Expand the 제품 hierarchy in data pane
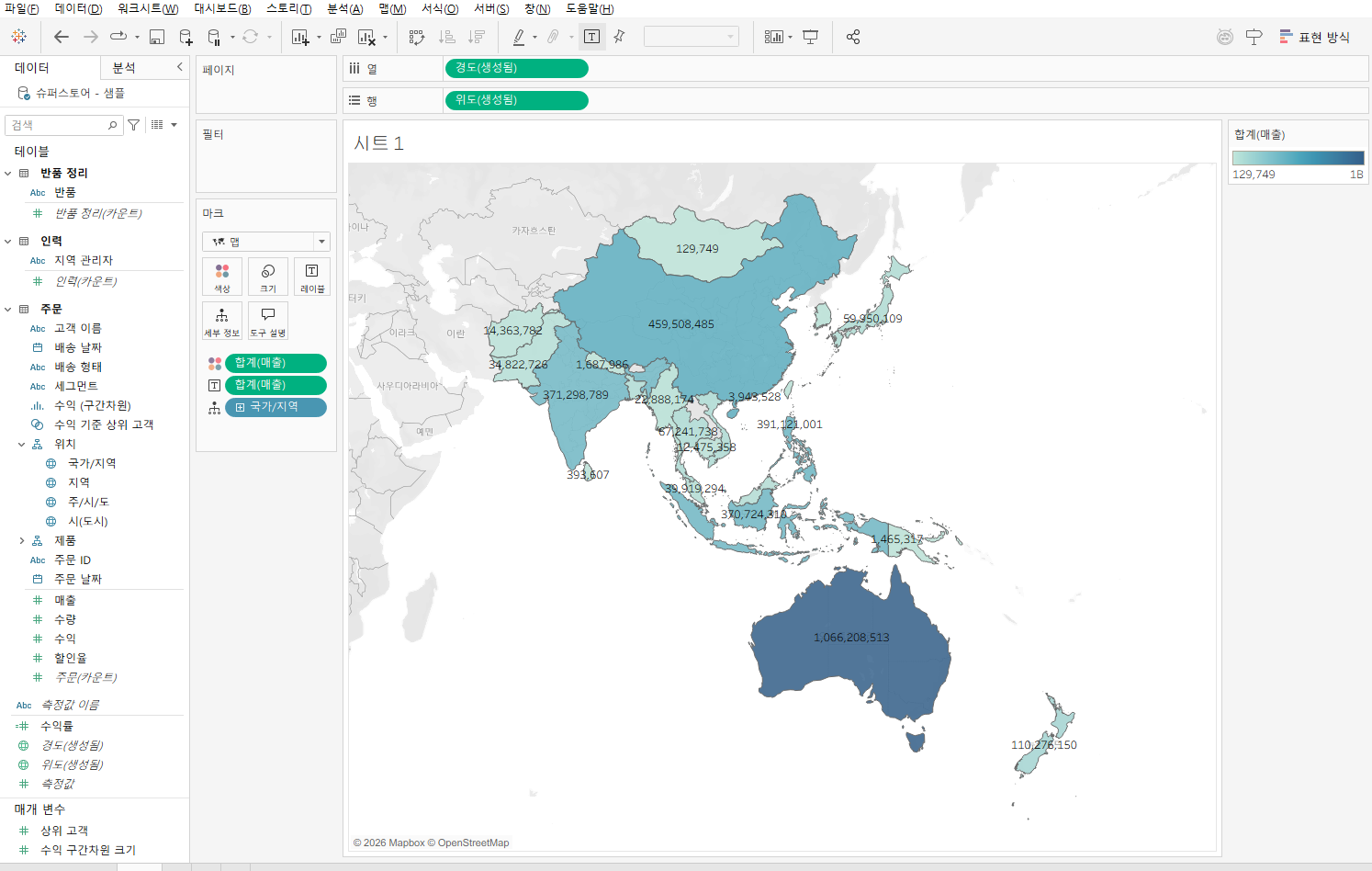The image size is (1372, 871). [x=22, y=541]
